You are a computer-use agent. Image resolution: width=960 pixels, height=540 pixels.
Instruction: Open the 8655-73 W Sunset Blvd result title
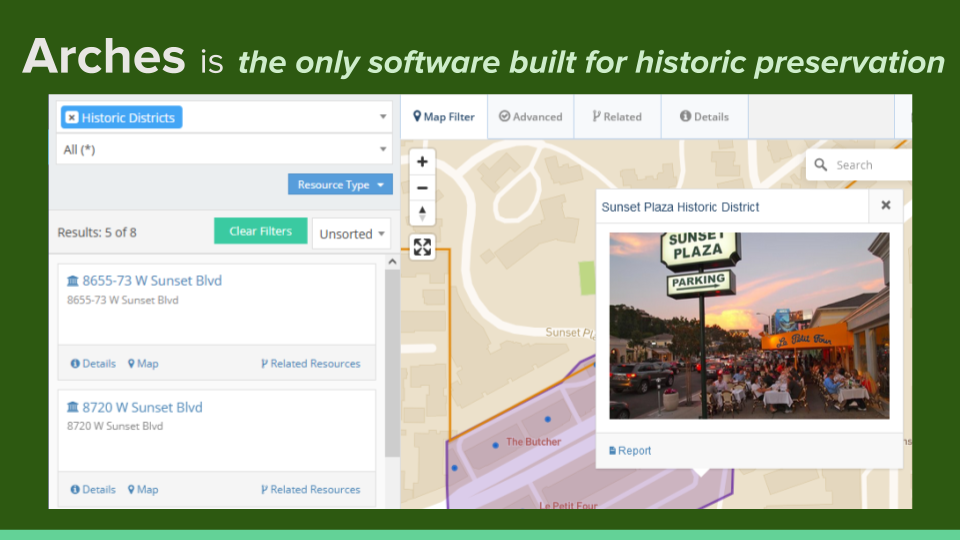click(152, 280)
